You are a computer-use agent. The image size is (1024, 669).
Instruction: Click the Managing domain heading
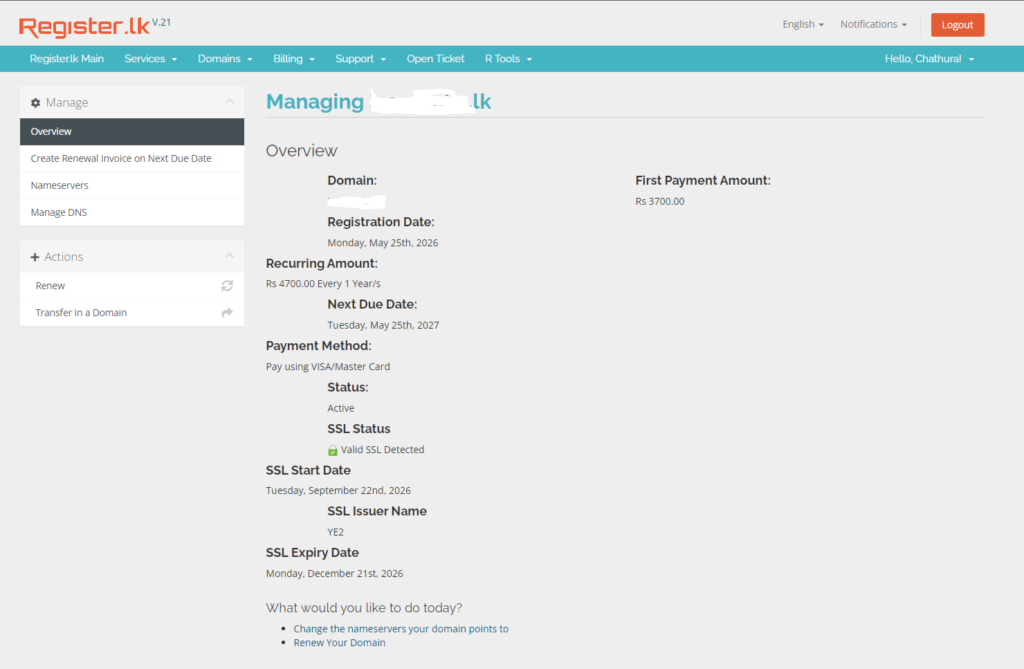coord(378,101)
